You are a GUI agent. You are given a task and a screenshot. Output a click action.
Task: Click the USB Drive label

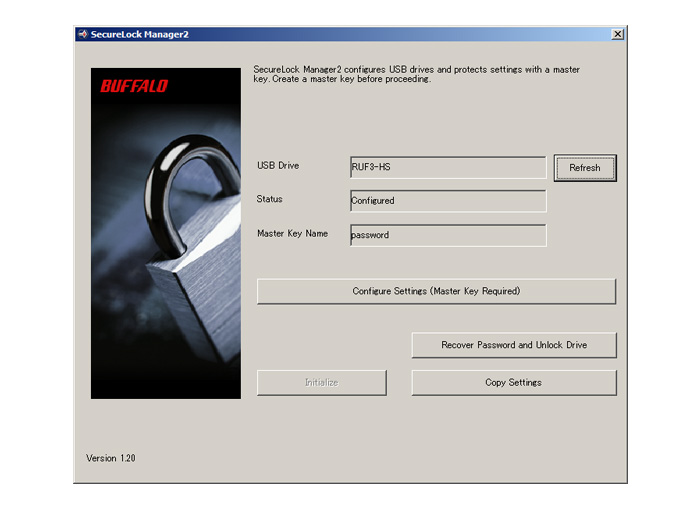[278, 166]
